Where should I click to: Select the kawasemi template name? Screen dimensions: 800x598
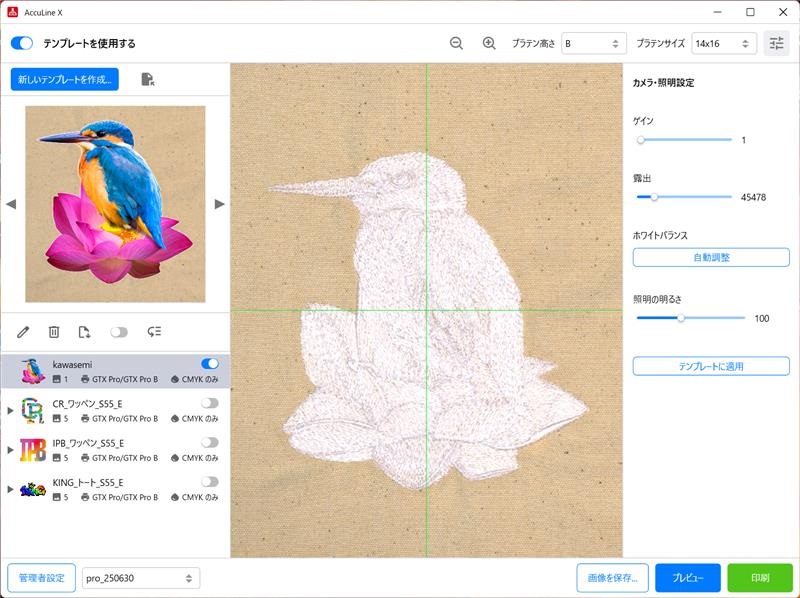click(x=72, y=364)
